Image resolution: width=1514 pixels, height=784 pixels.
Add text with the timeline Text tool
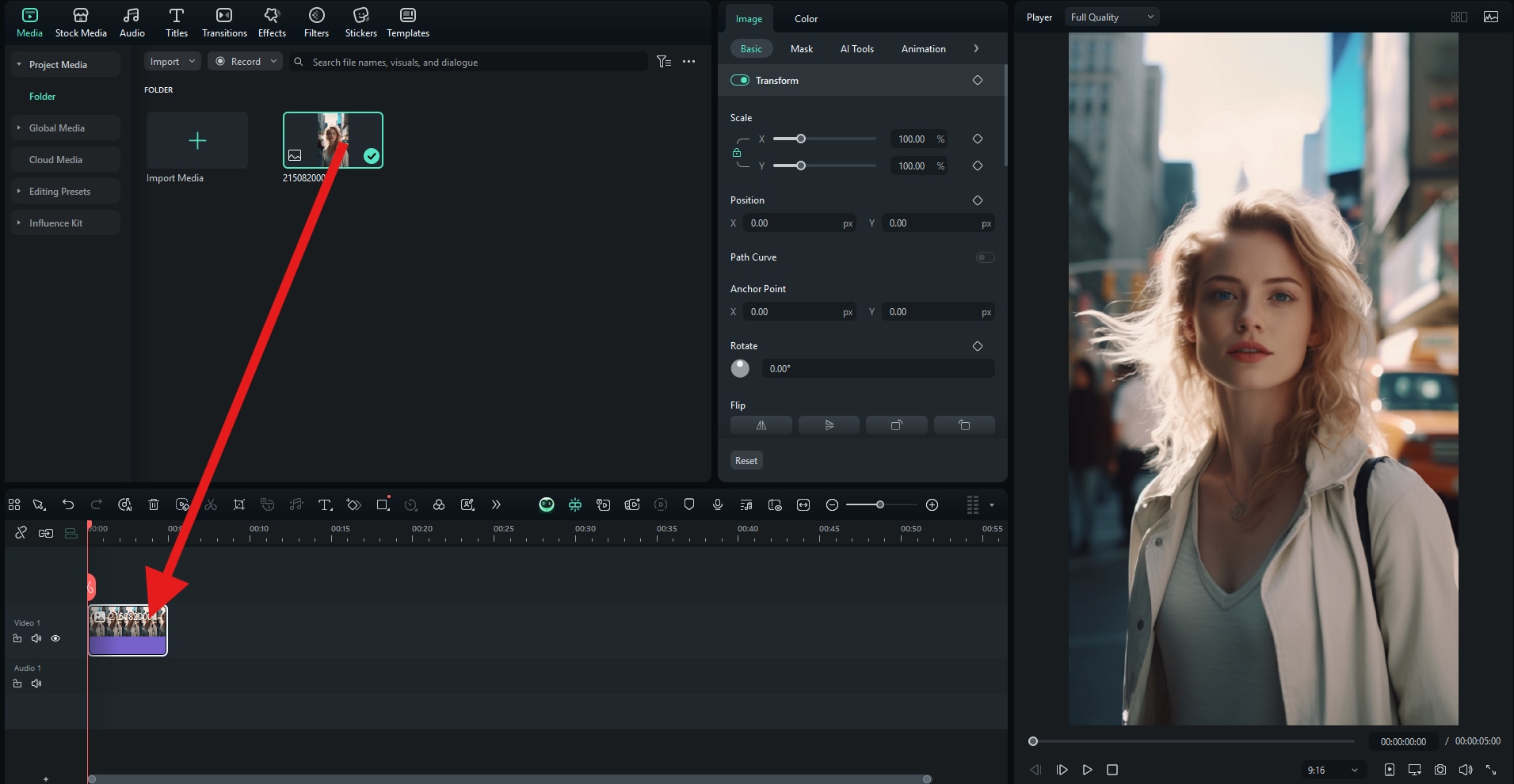coord(325,504)
